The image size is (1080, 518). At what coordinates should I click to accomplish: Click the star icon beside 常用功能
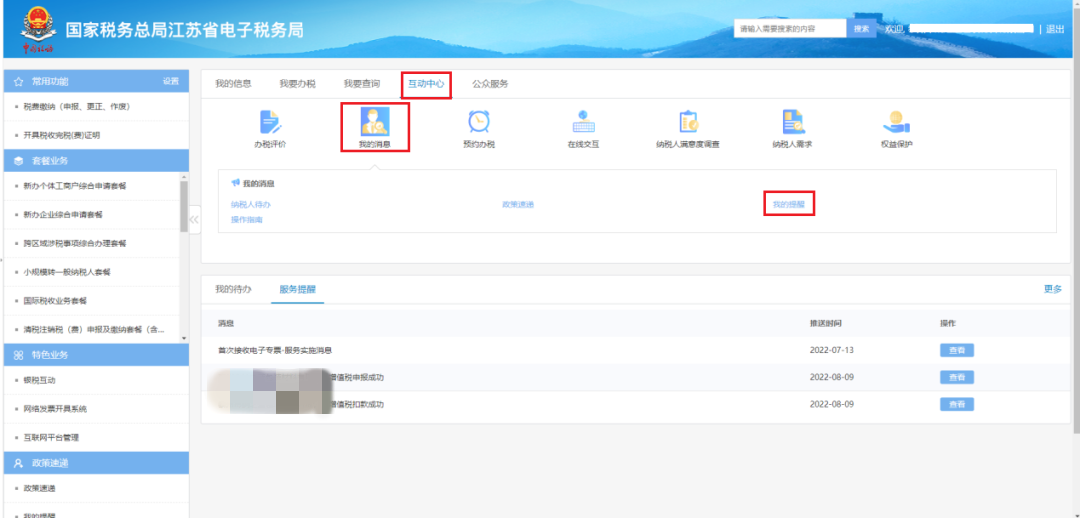(x=19, y=81)
